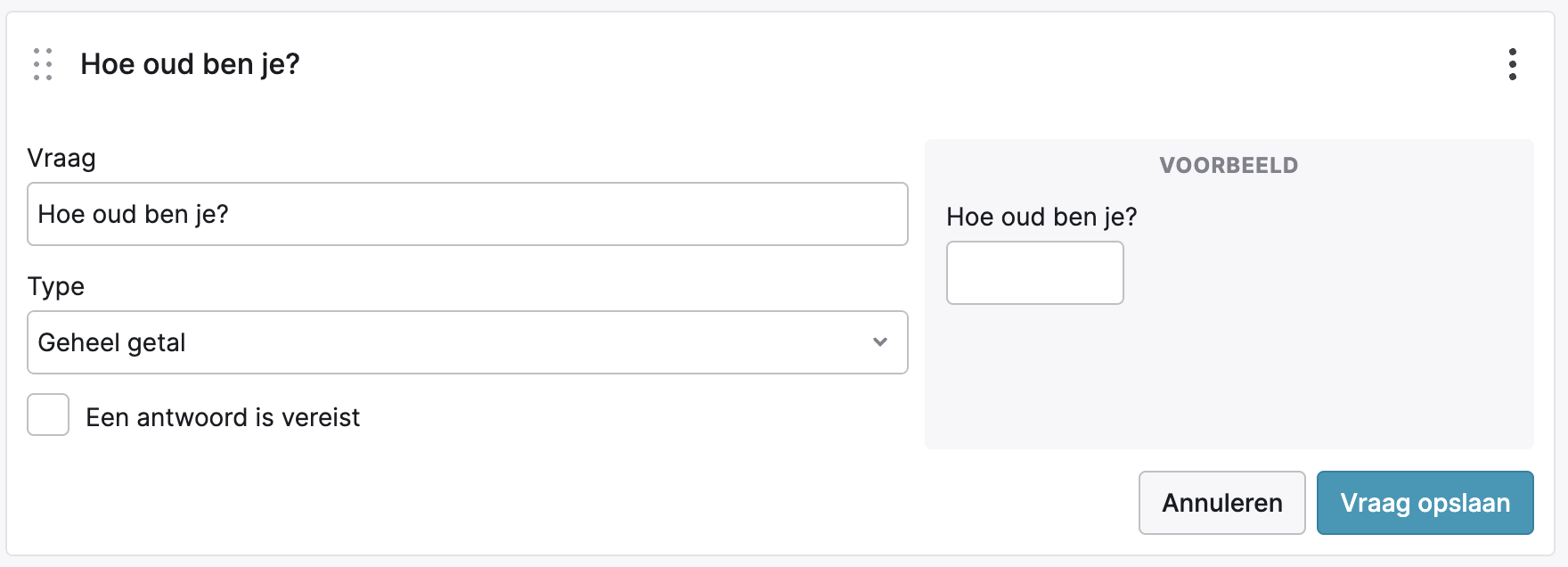1568x567 pixels.
Task: Click the preview number input box
Action: [x=1034, y=273]
